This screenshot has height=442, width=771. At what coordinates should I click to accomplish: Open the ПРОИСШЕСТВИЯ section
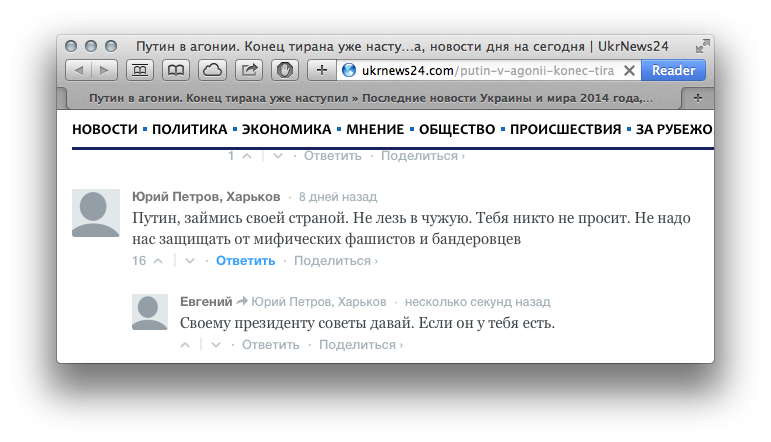tap(565, 129)
